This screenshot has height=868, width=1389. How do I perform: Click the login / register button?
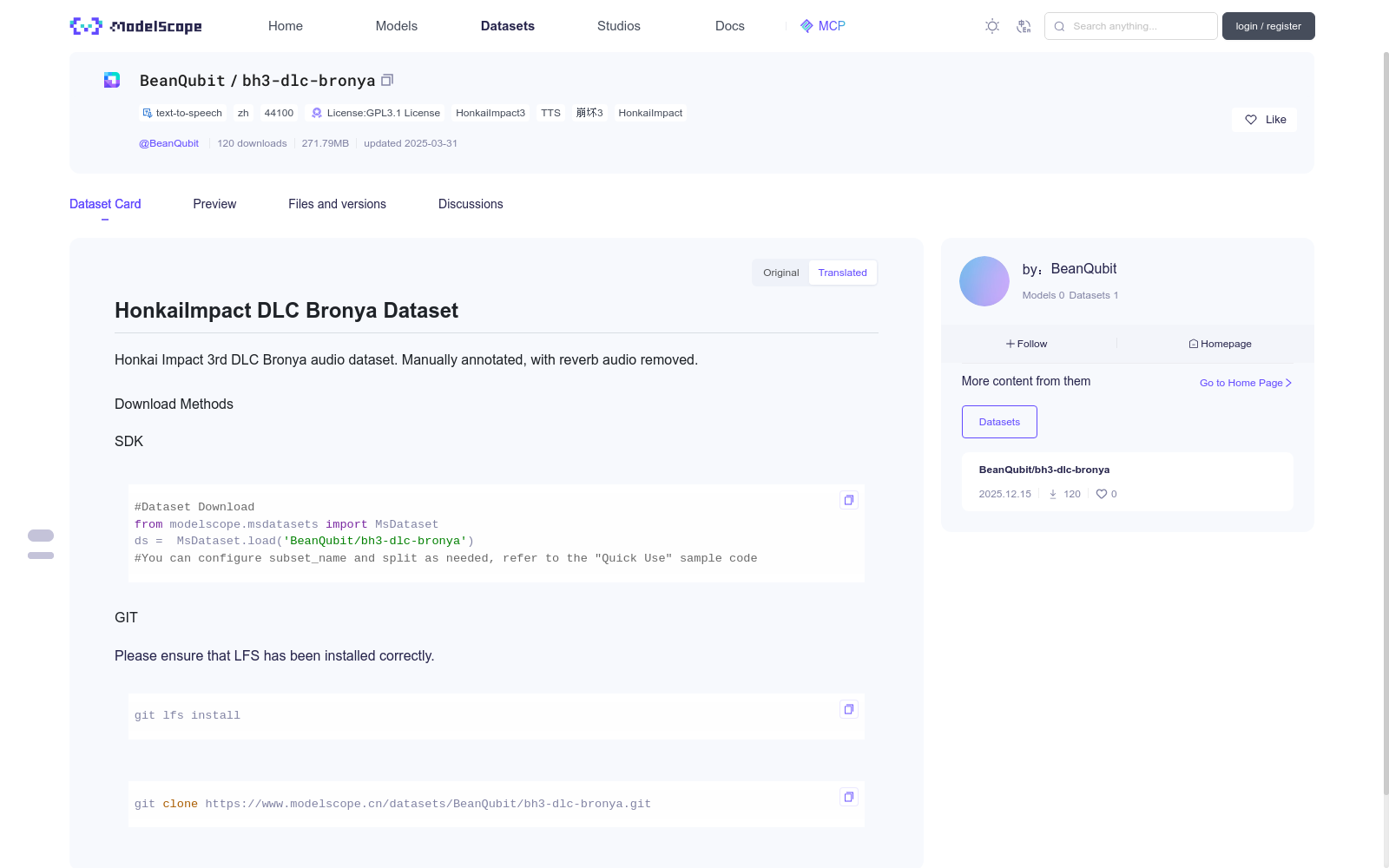(1268, 26)
